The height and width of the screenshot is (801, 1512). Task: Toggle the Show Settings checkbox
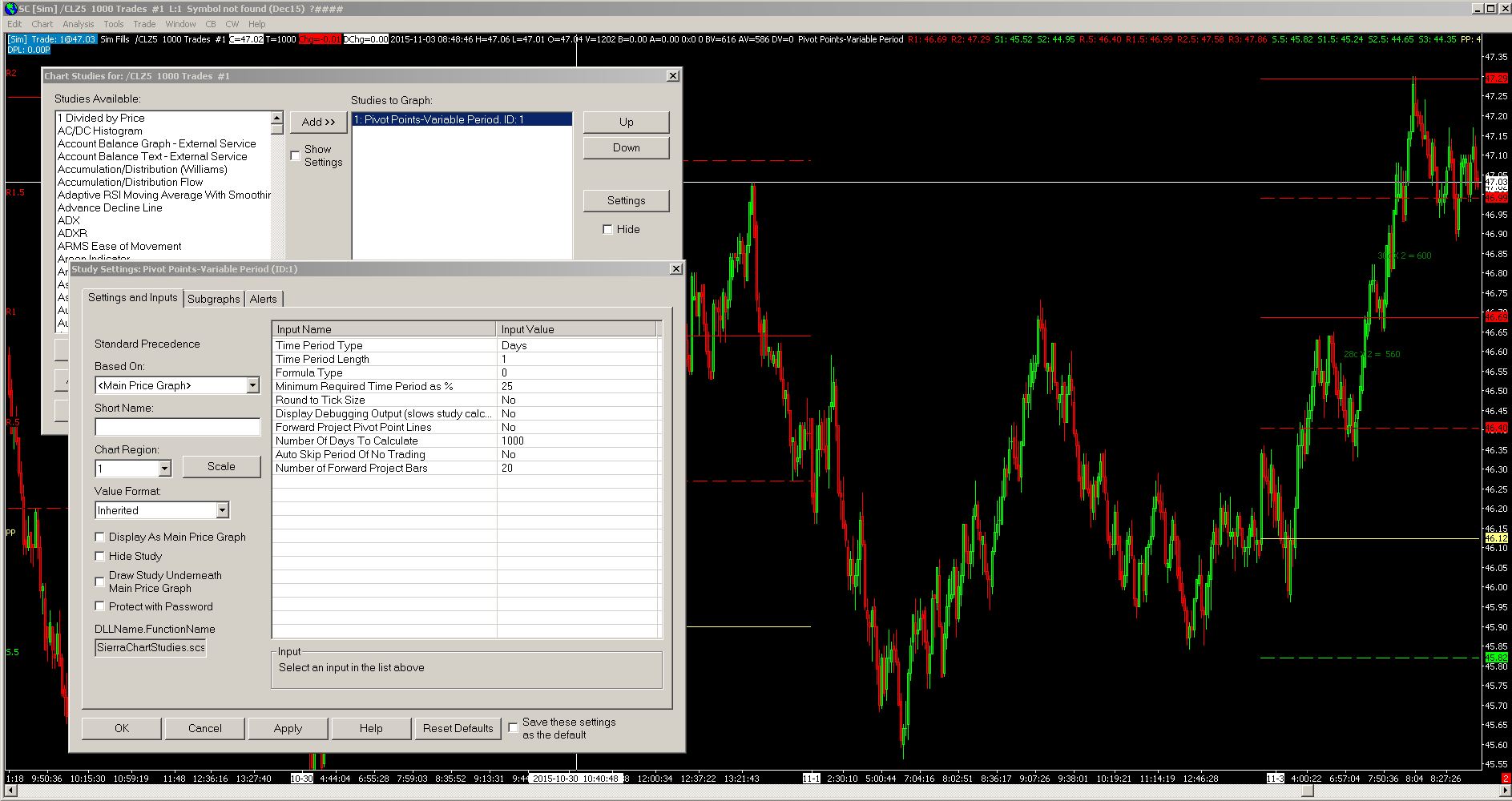coord(295,155)
